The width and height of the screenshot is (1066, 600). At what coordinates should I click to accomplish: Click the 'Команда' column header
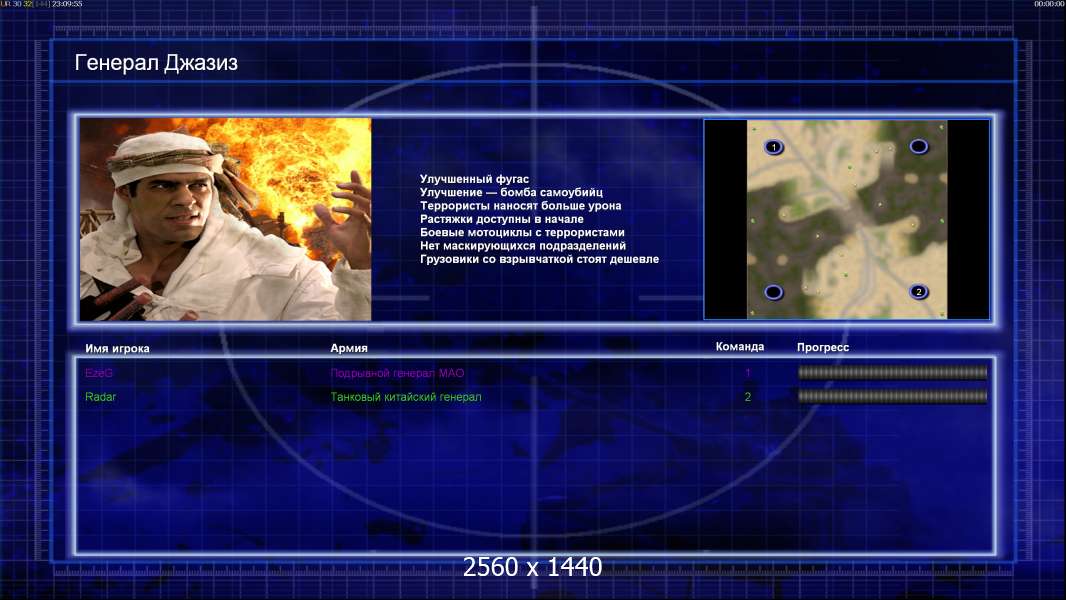740,347
